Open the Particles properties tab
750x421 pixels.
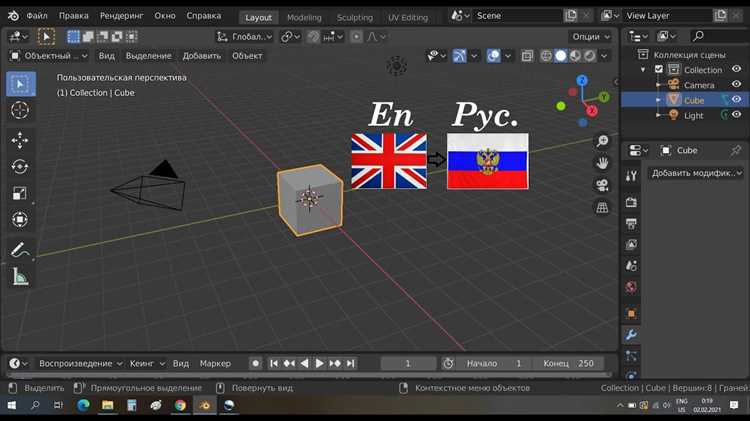(x=631, y=356)
